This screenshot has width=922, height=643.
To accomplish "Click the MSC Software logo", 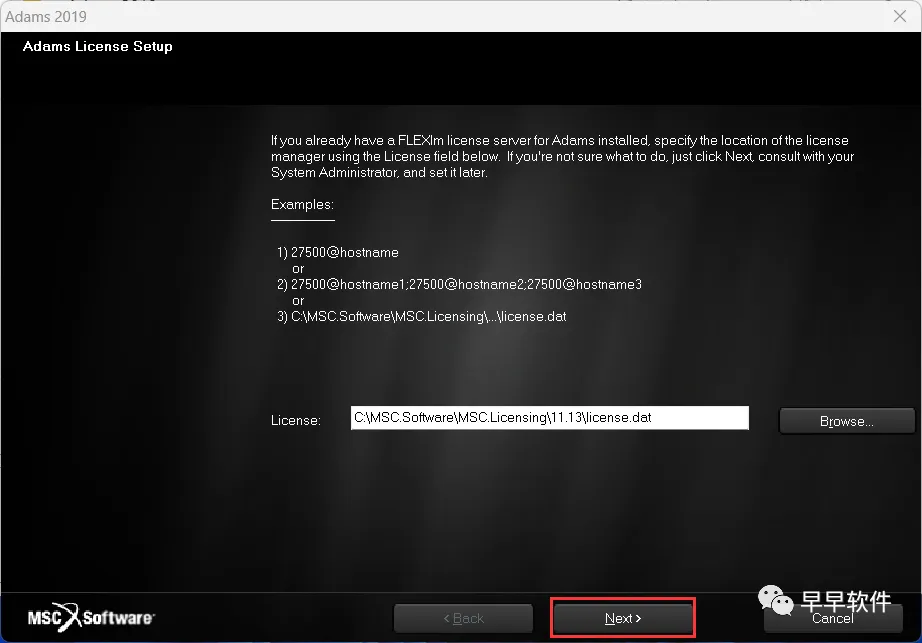I will pyautogui.click(x=91, y=617).
